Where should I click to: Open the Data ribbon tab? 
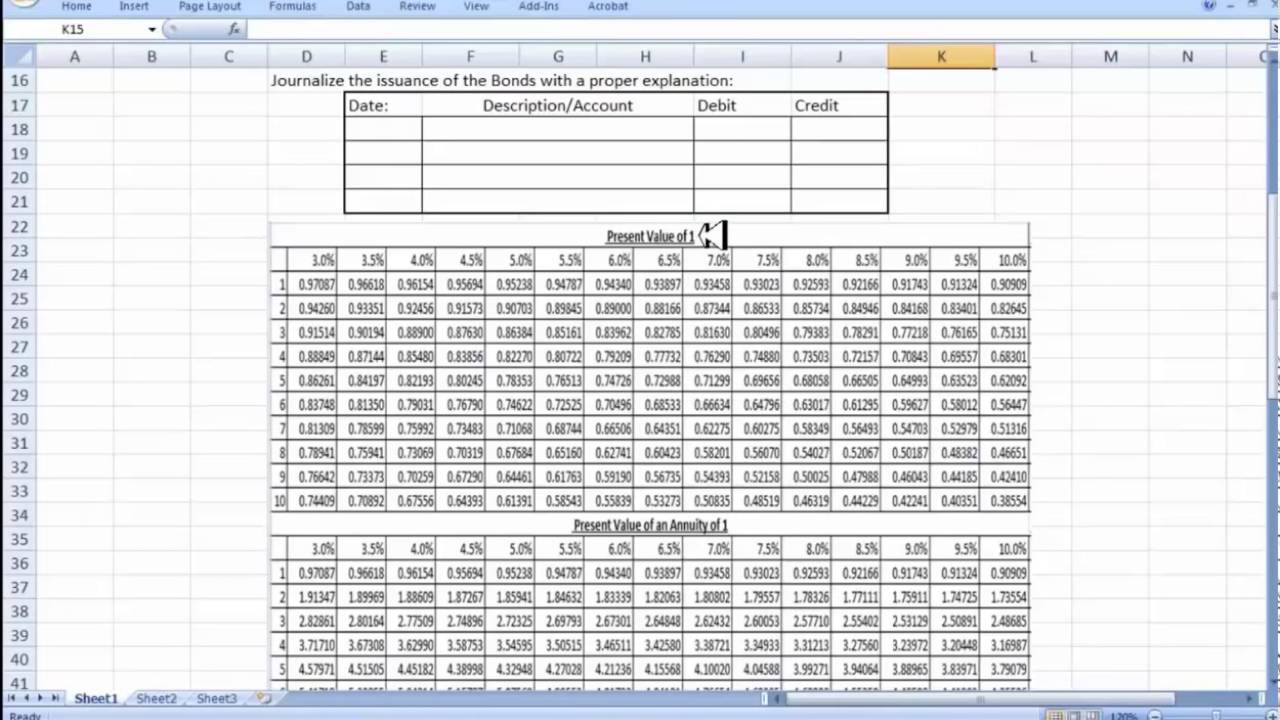(358, 6)
